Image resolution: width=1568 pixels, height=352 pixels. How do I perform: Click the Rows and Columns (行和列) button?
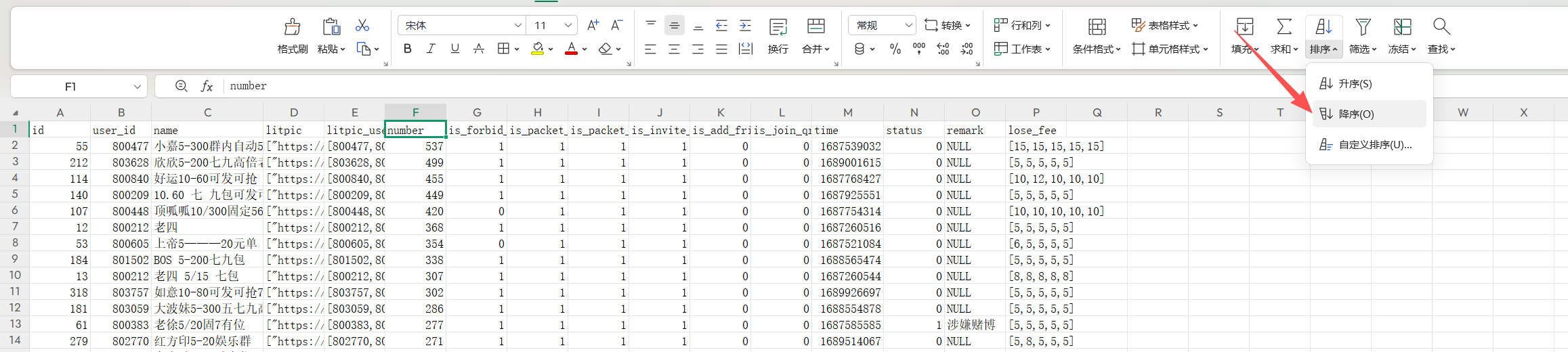(x=1022, y=25)
